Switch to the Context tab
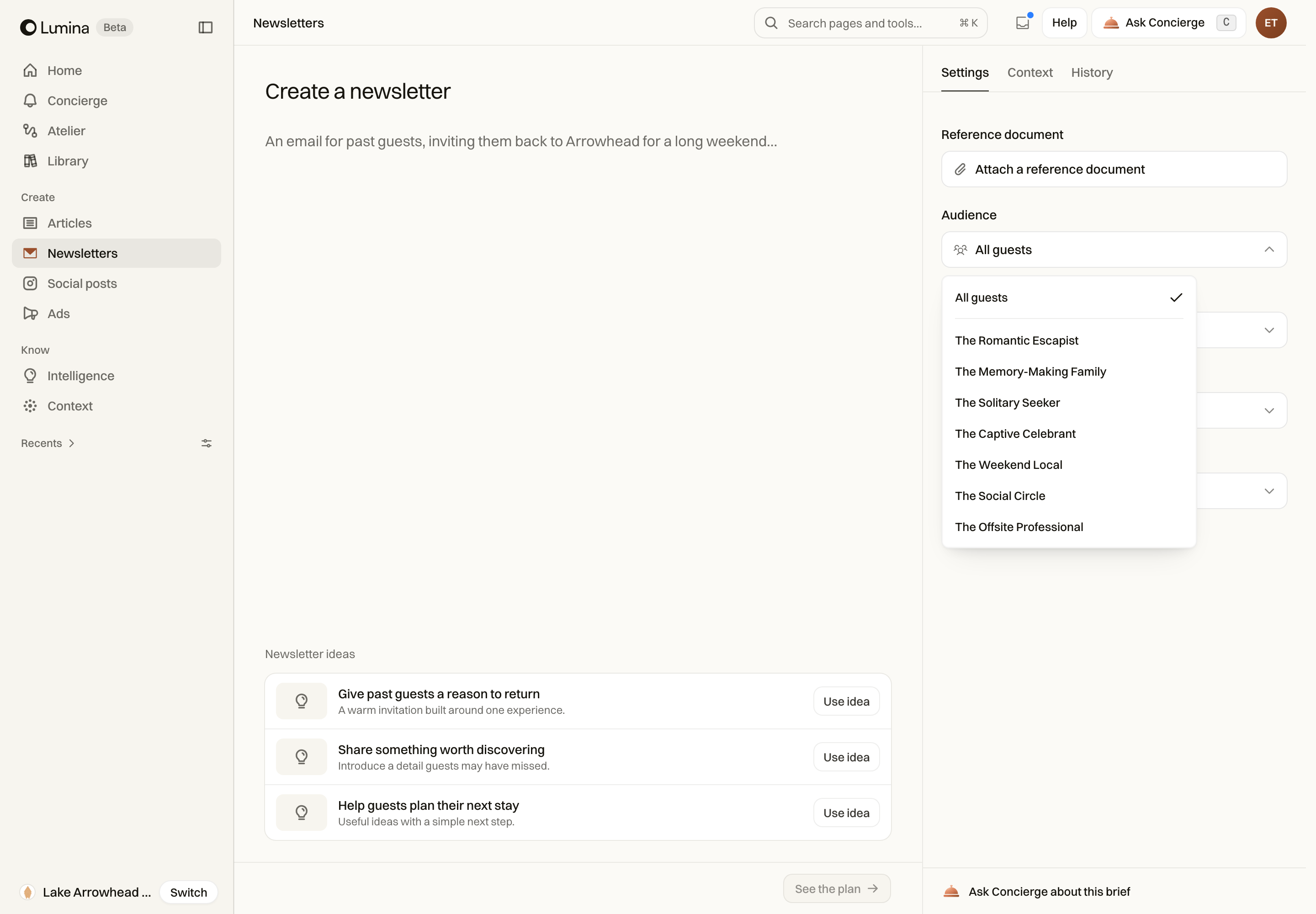Image resolution: width=1316 pixels, height=914 pixels. pos(1029,73)
